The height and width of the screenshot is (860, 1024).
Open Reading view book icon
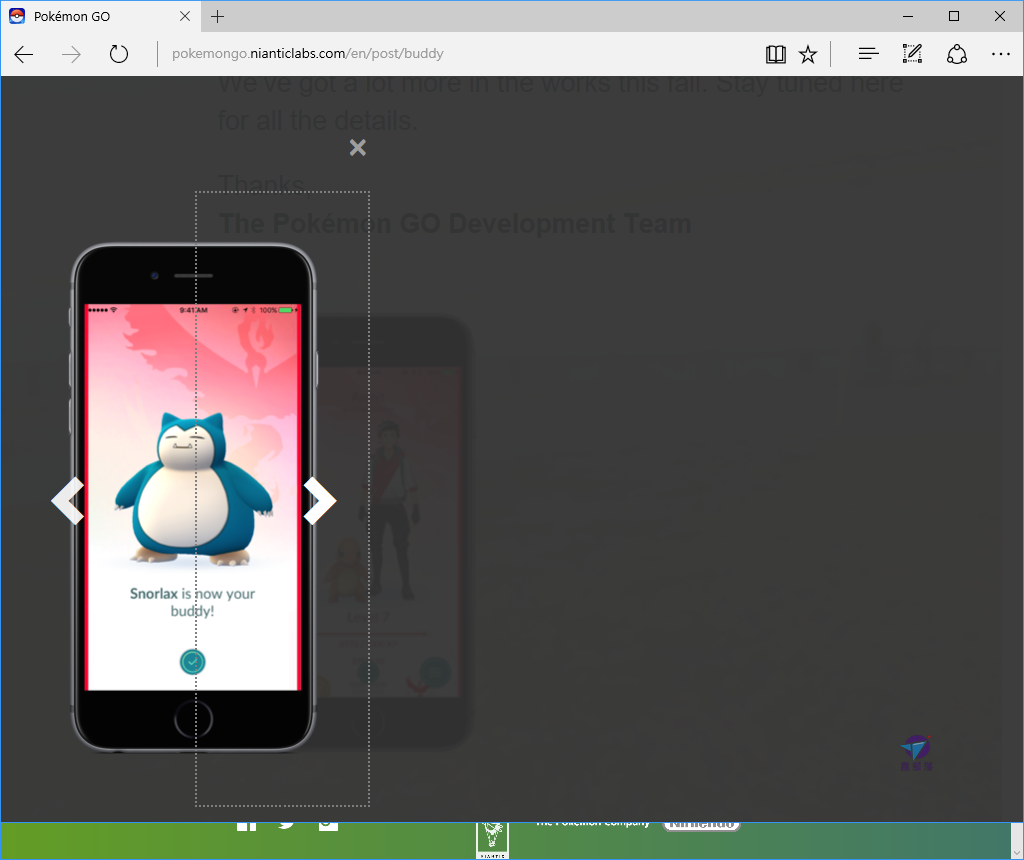775,54
